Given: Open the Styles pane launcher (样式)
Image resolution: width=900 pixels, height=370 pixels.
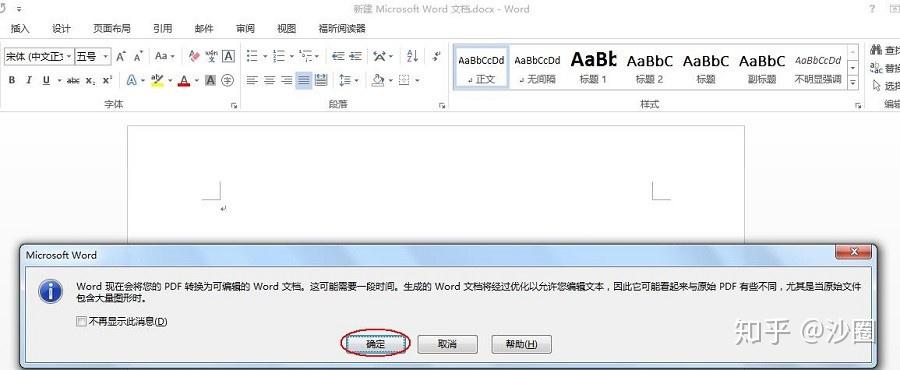Looking at the screenshot, I should click(858, 106).
